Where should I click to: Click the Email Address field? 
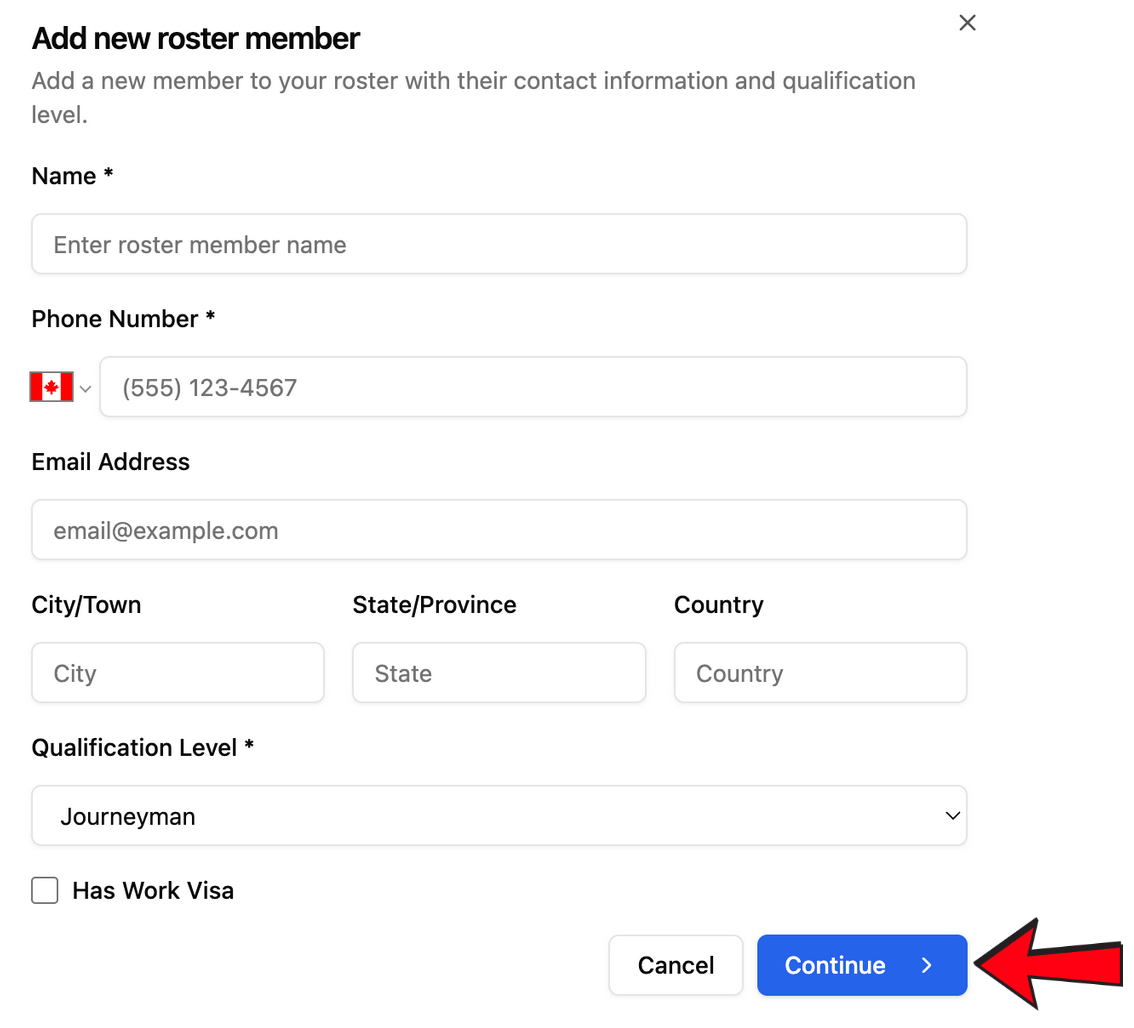tap(499, 529)
